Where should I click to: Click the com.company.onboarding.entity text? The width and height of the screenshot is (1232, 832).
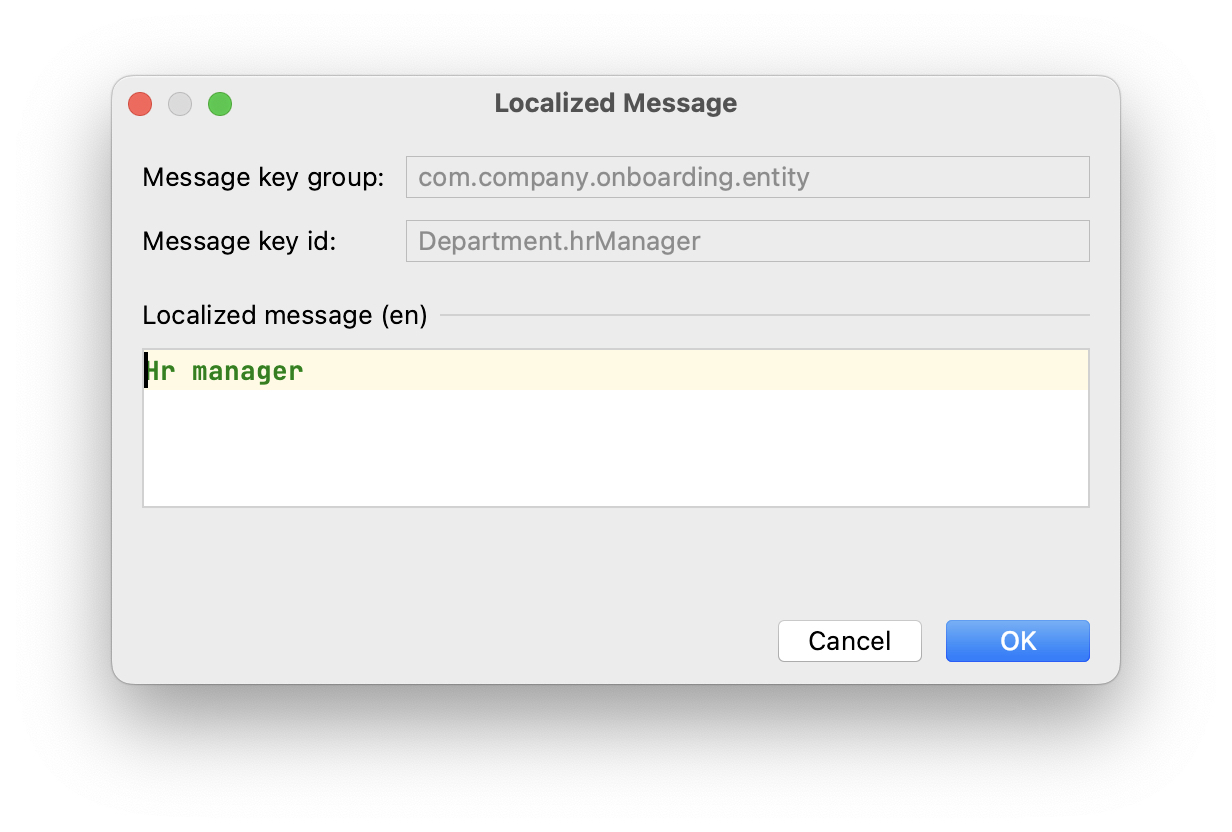pos(613,178)
